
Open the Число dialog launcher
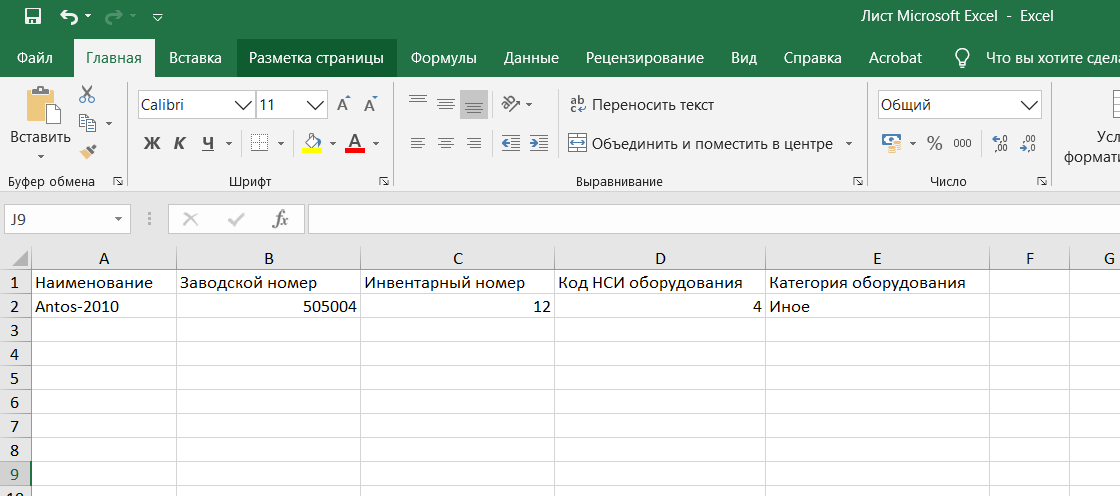pyautogui.click(x=1042, y=182)
